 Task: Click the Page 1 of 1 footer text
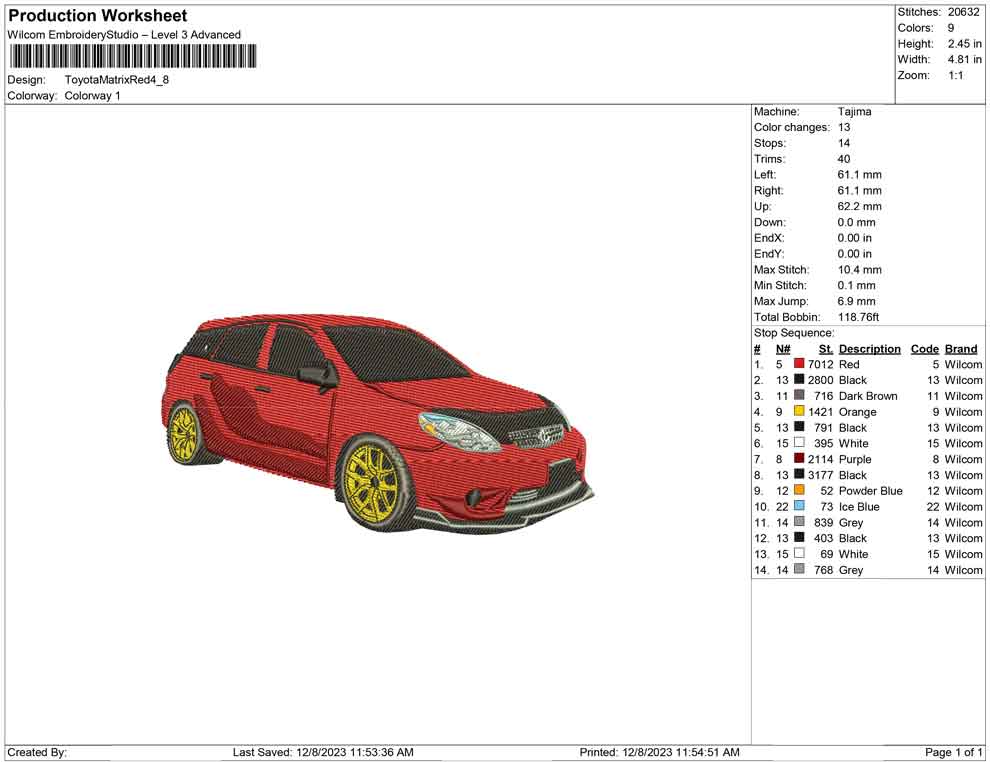[x=954, y=752]
